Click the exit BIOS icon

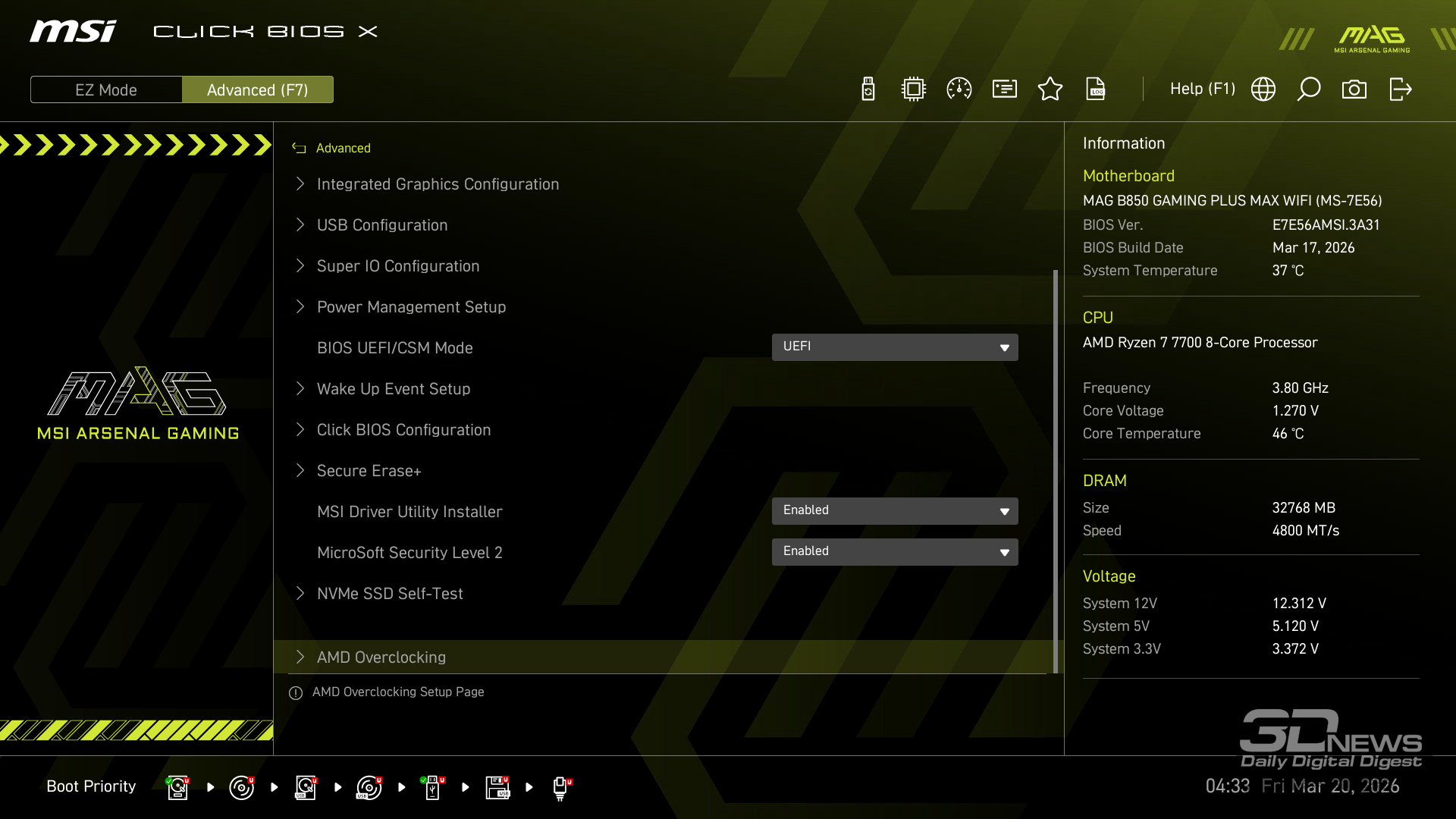(x=1400, y=89)
